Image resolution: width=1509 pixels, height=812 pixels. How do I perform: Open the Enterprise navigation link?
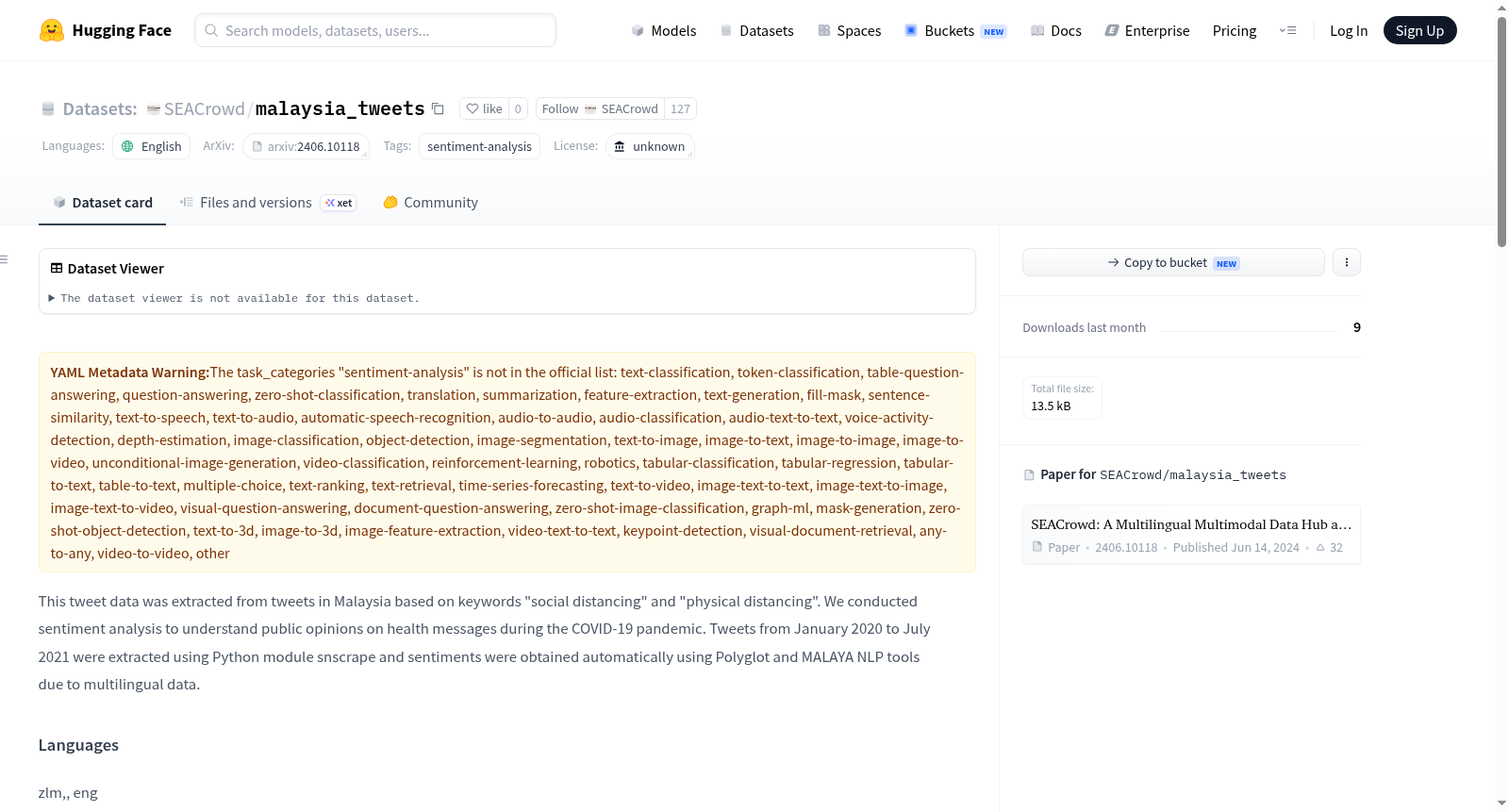coord(1147,30)
